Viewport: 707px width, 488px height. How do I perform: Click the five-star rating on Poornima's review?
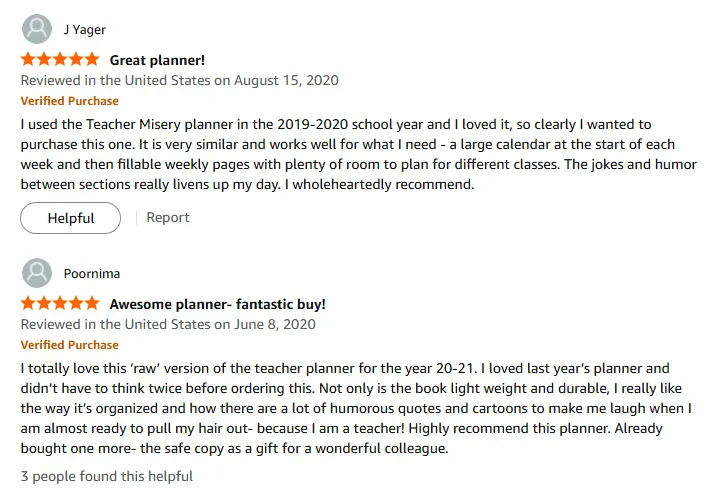point(59,303)
